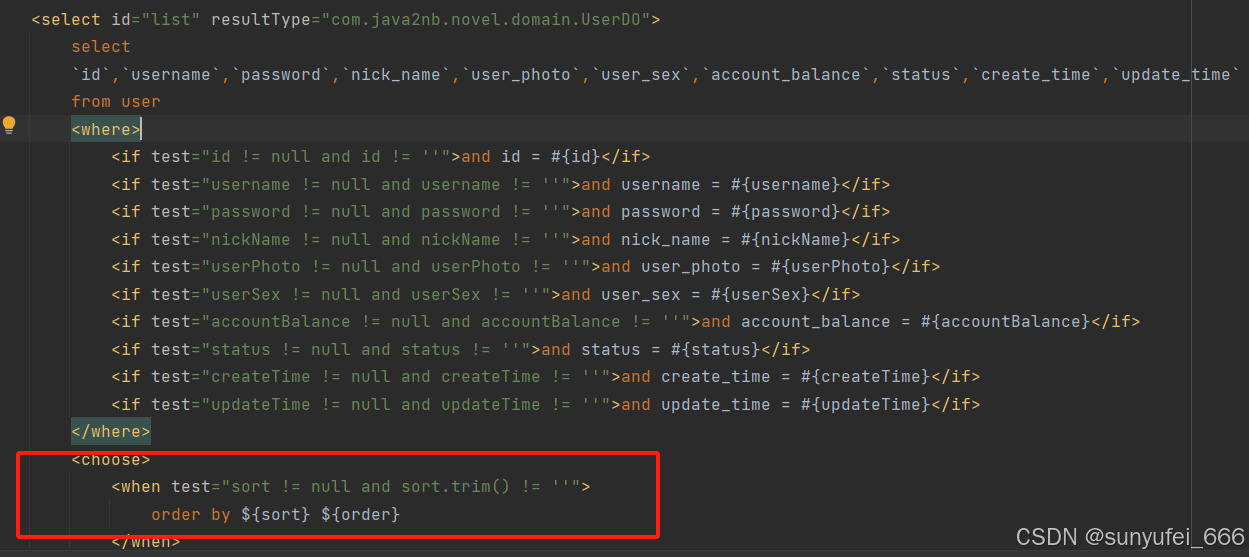This screenshot has width=1249, height=557.
Task: Click the <choose> tag
Action: pos(111,459)
